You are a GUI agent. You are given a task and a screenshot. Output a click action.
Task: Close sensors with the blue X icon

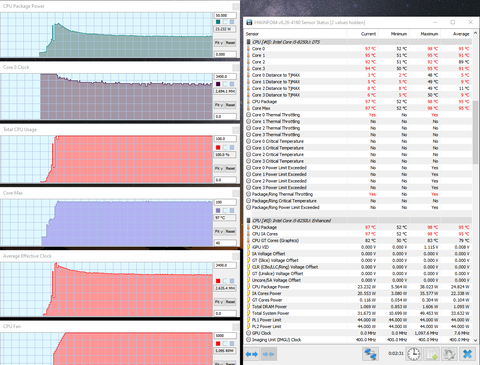(x=467, y=354)
